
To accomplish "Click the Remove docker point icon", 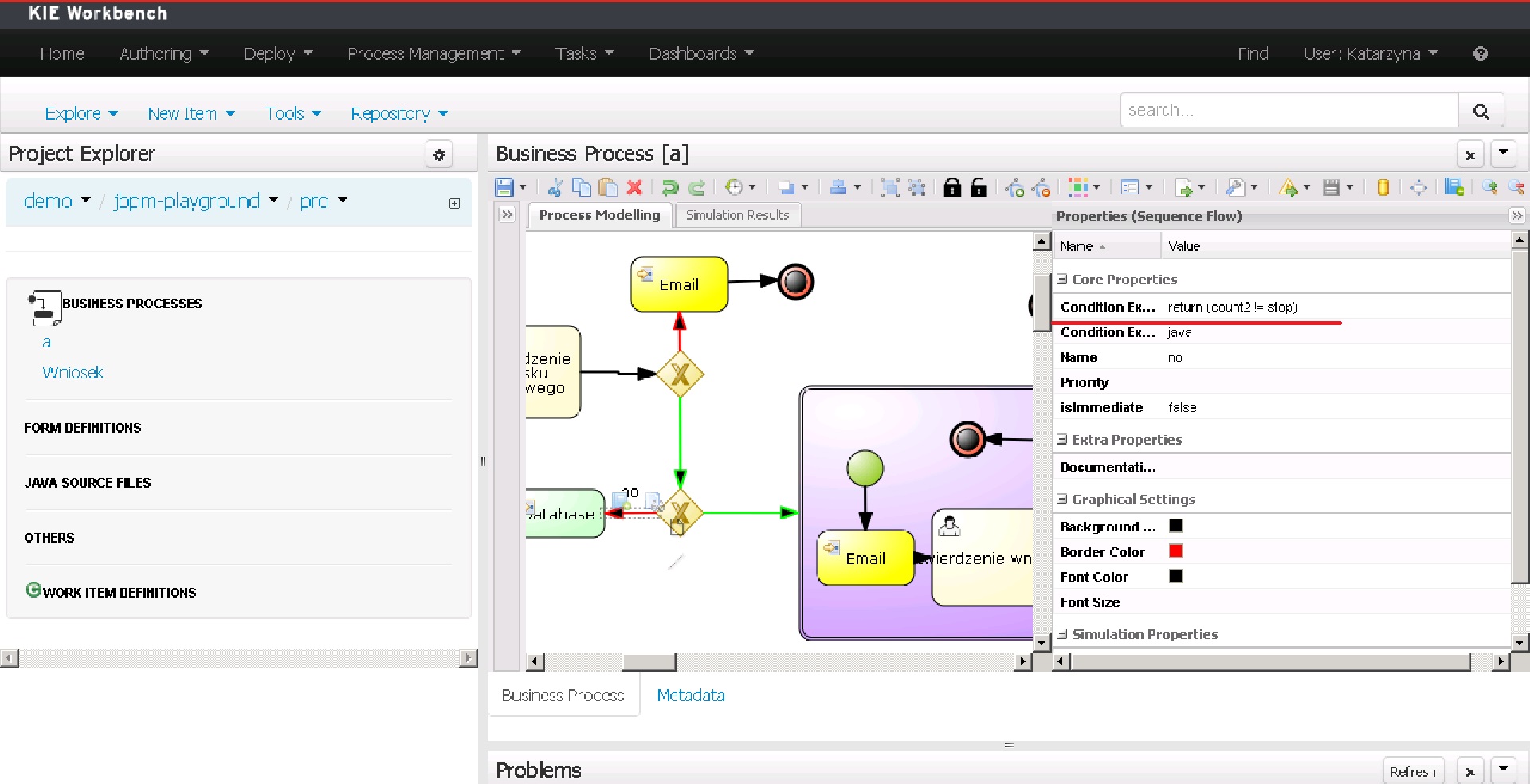I will (x=1041, y=187).
